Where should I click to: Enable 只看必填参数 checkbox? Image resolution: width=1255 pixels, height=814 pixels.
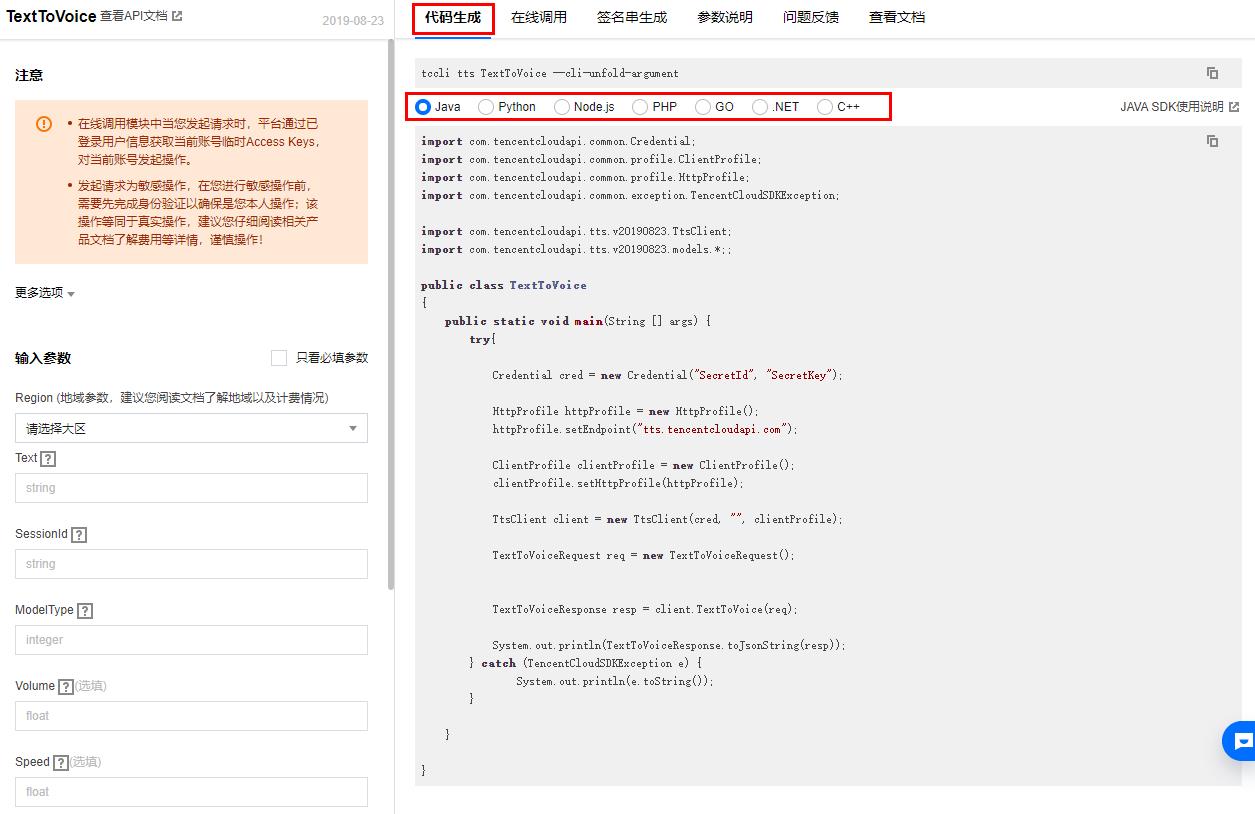[279, 358]
